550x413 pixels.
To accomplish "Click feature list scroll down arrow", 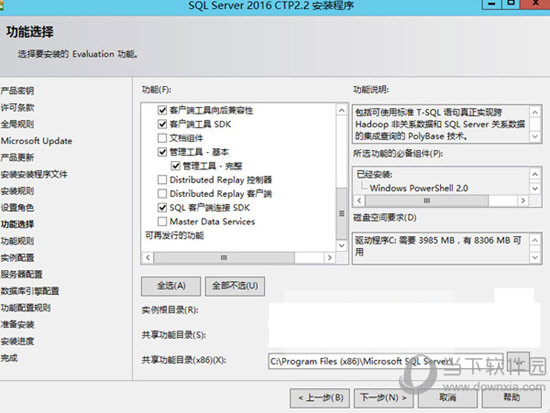I will 341,245.
